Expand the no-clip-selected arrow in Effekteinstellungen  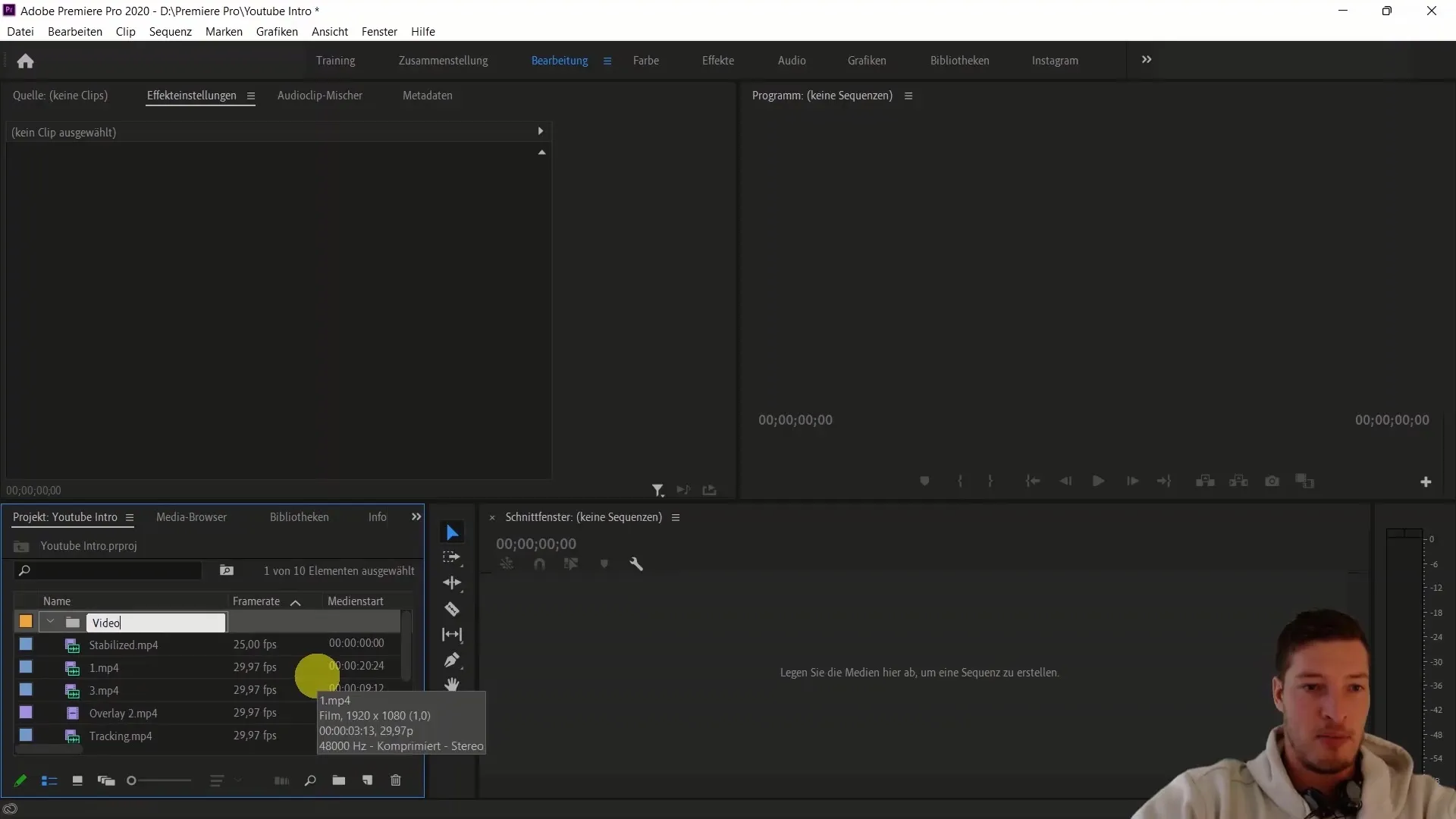click(x=541, y=131)
